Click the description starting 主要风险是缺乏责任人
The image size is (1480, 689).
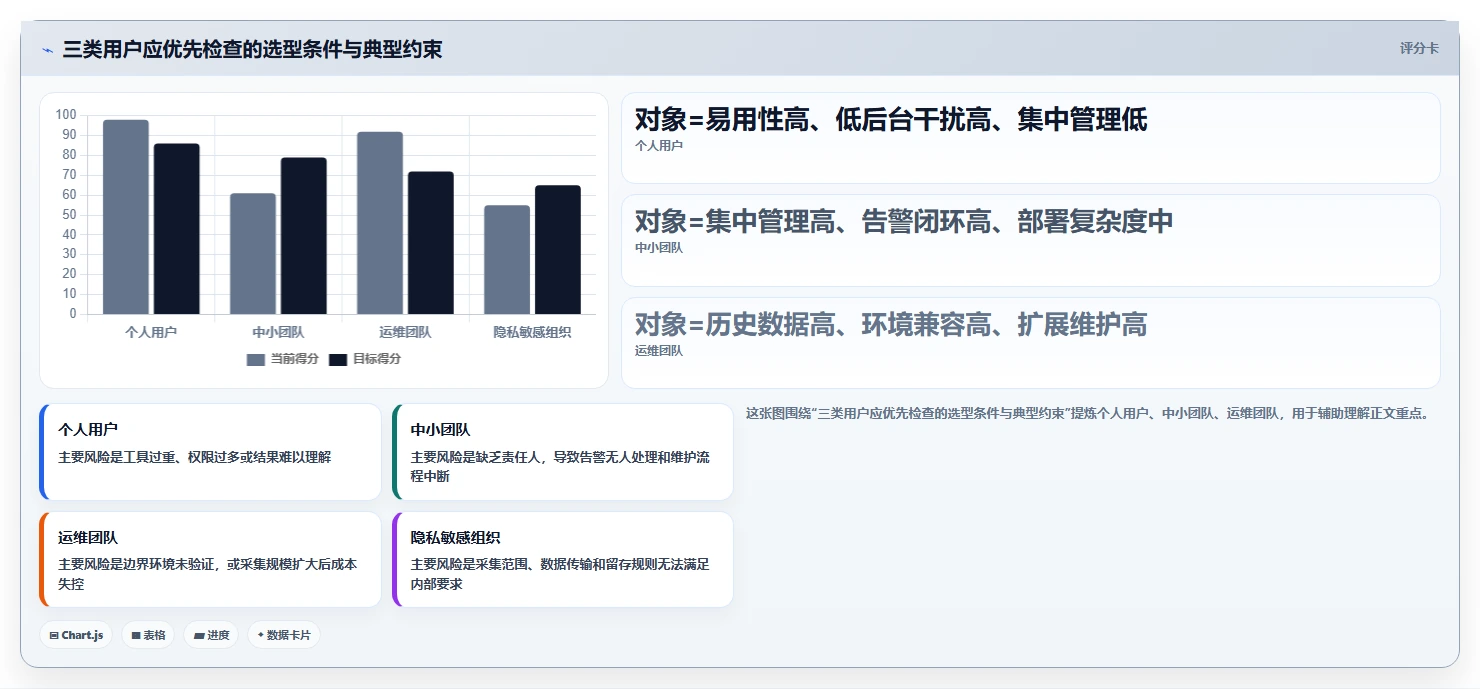point(560,466)
